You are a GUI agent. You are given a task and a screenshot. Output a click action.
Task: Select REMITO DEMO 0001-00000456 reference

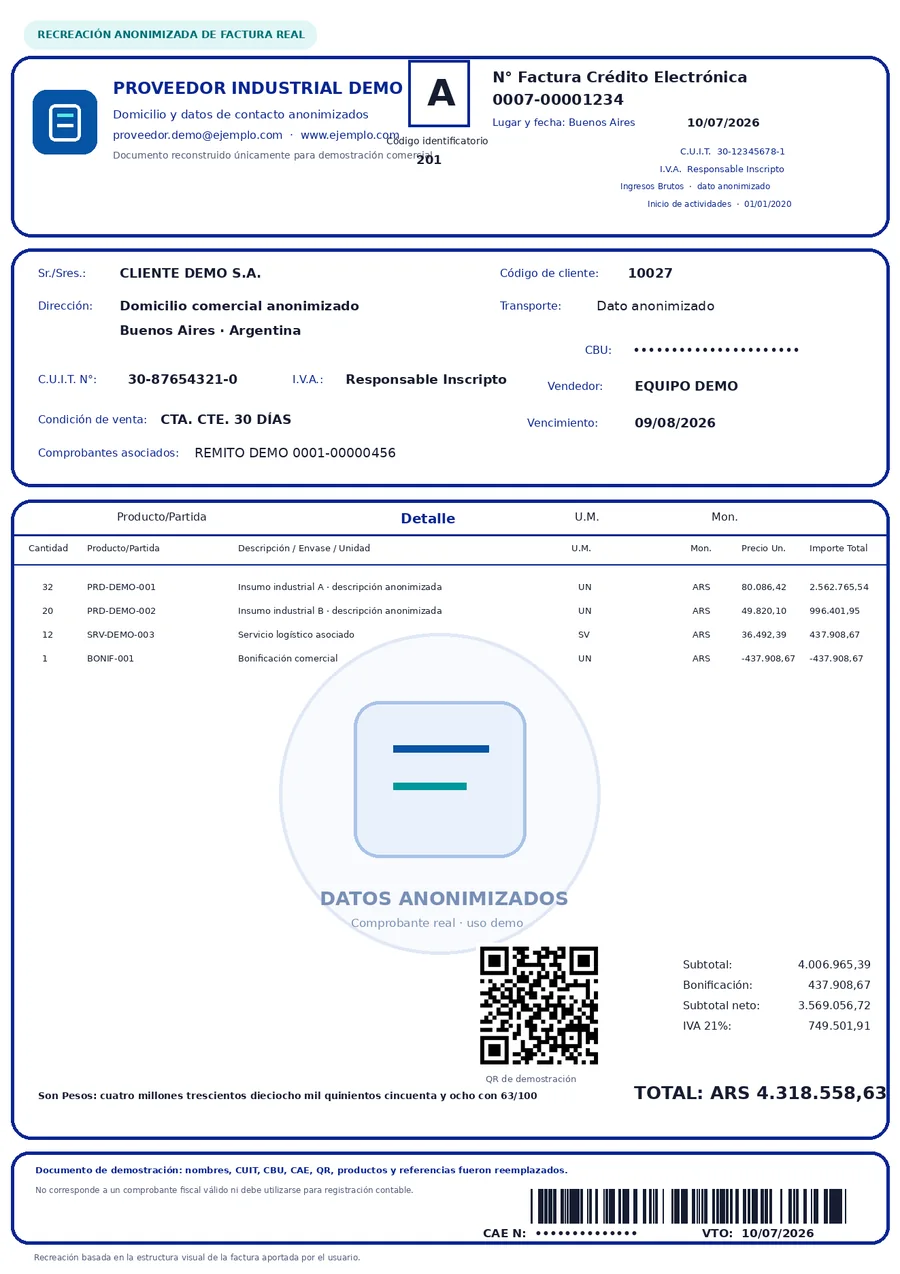tap(295, 453)
